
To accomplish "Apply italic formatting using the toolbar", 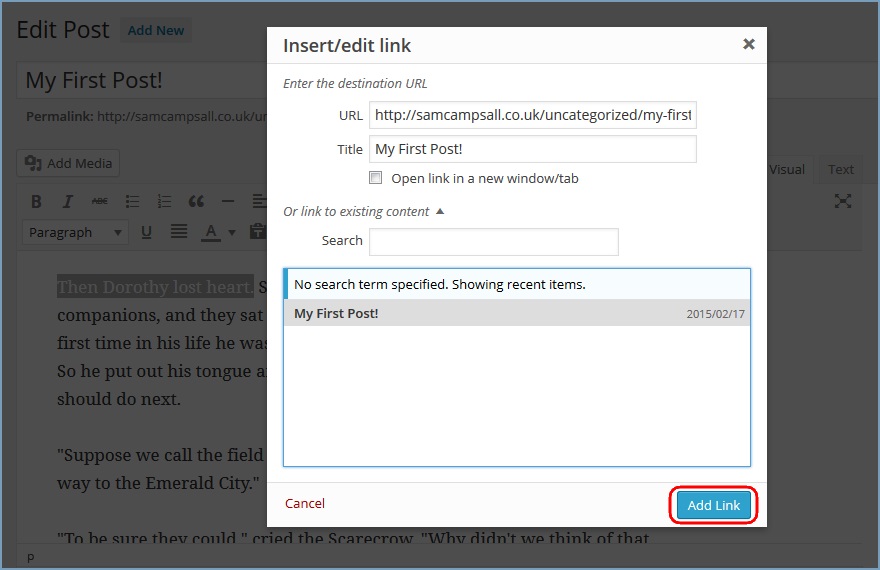I will coord(68,201).
